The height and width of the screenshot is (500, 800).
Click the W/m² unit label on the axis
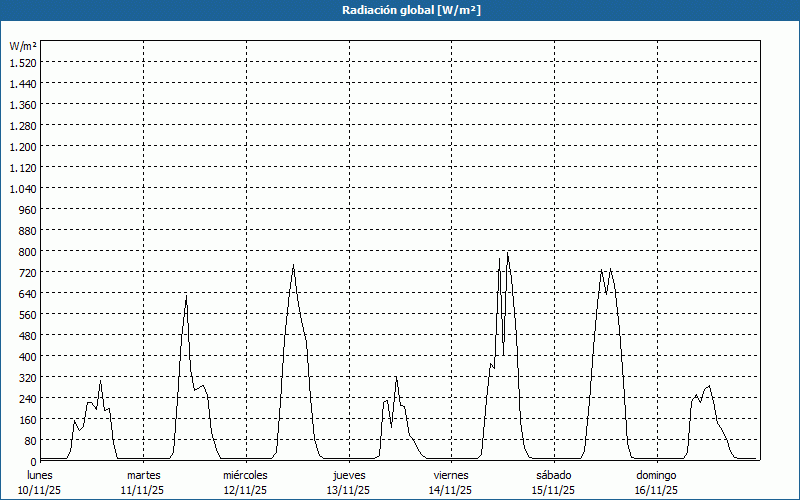(23, 46)
